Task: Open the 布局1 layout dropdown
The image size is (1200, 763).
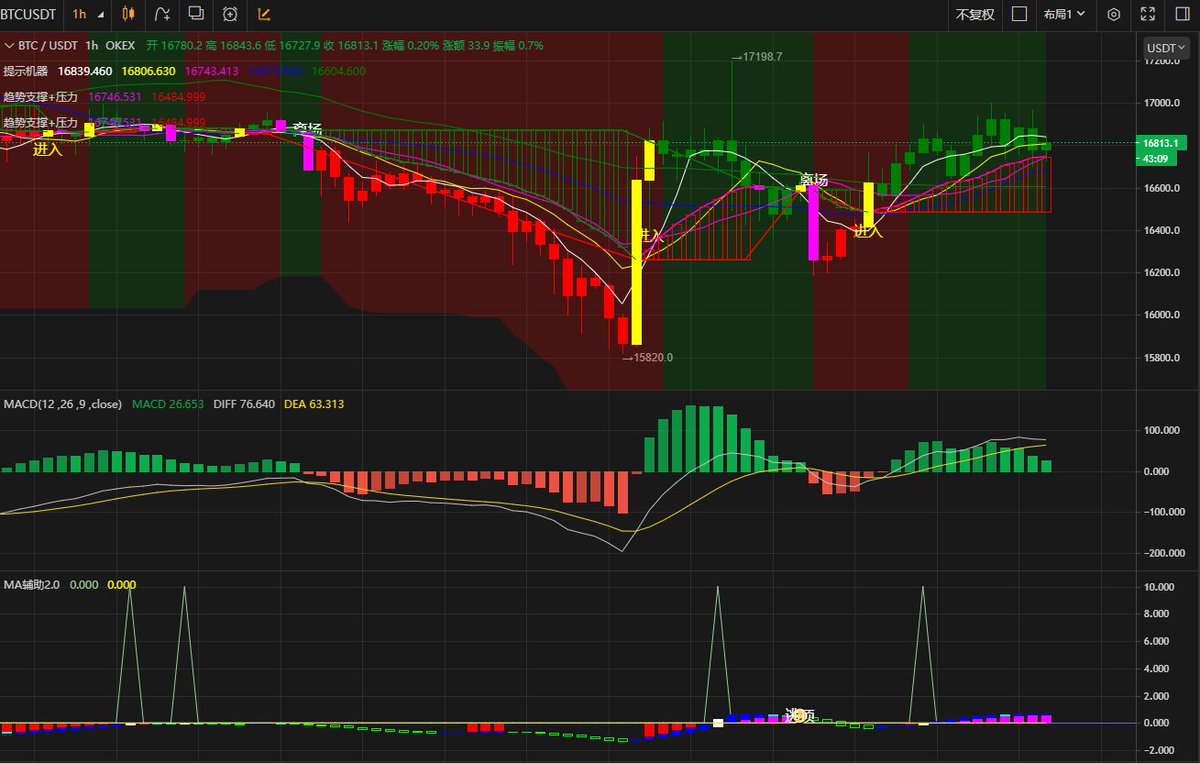Action: click(x=1064, y=14)
